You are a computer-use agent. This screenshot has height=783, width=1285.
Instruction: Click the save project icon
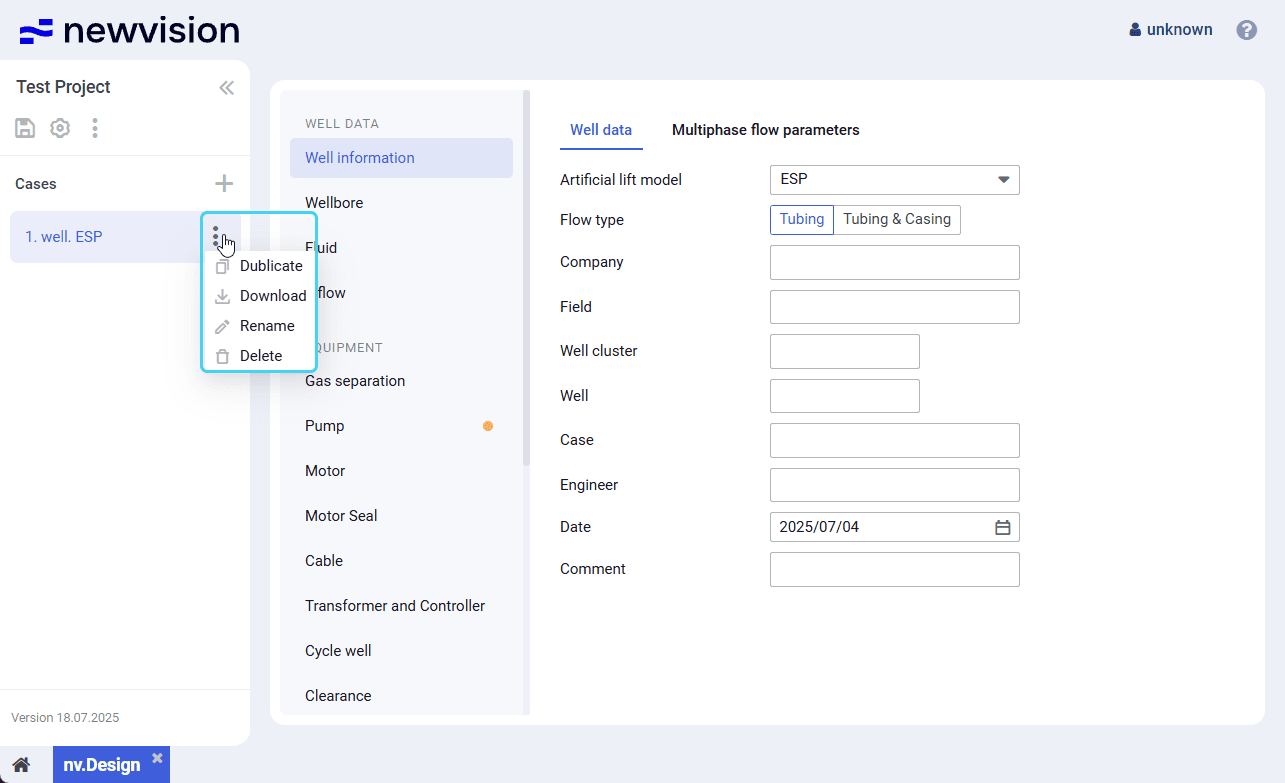25,128
